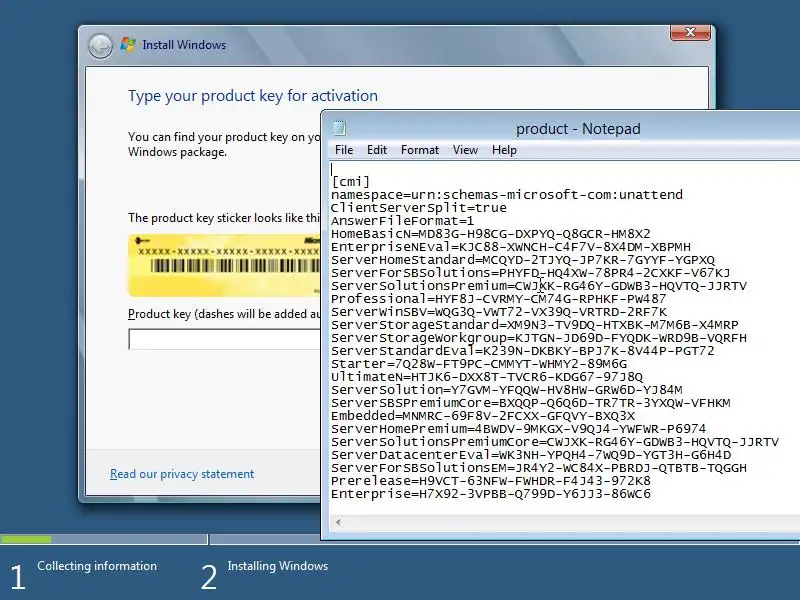Click the UltimateN=HTJK6 key line
Image resolution: width=800 pixels, height=600 pixels.
pyautogui.click(x=487, y=377)
